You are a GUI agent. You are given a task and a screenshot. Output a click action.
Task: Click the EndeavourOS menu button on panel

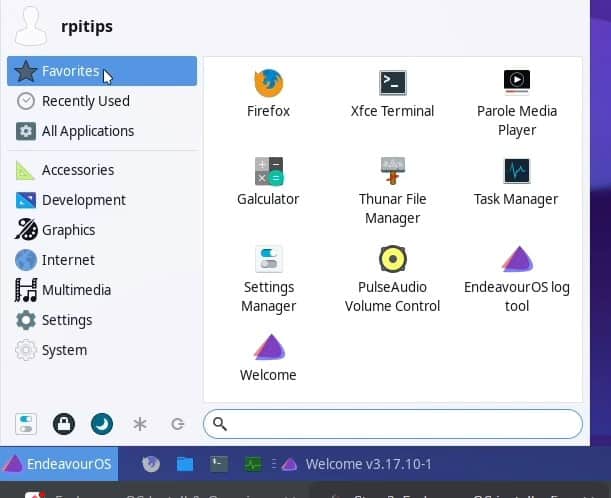(59, 464)
